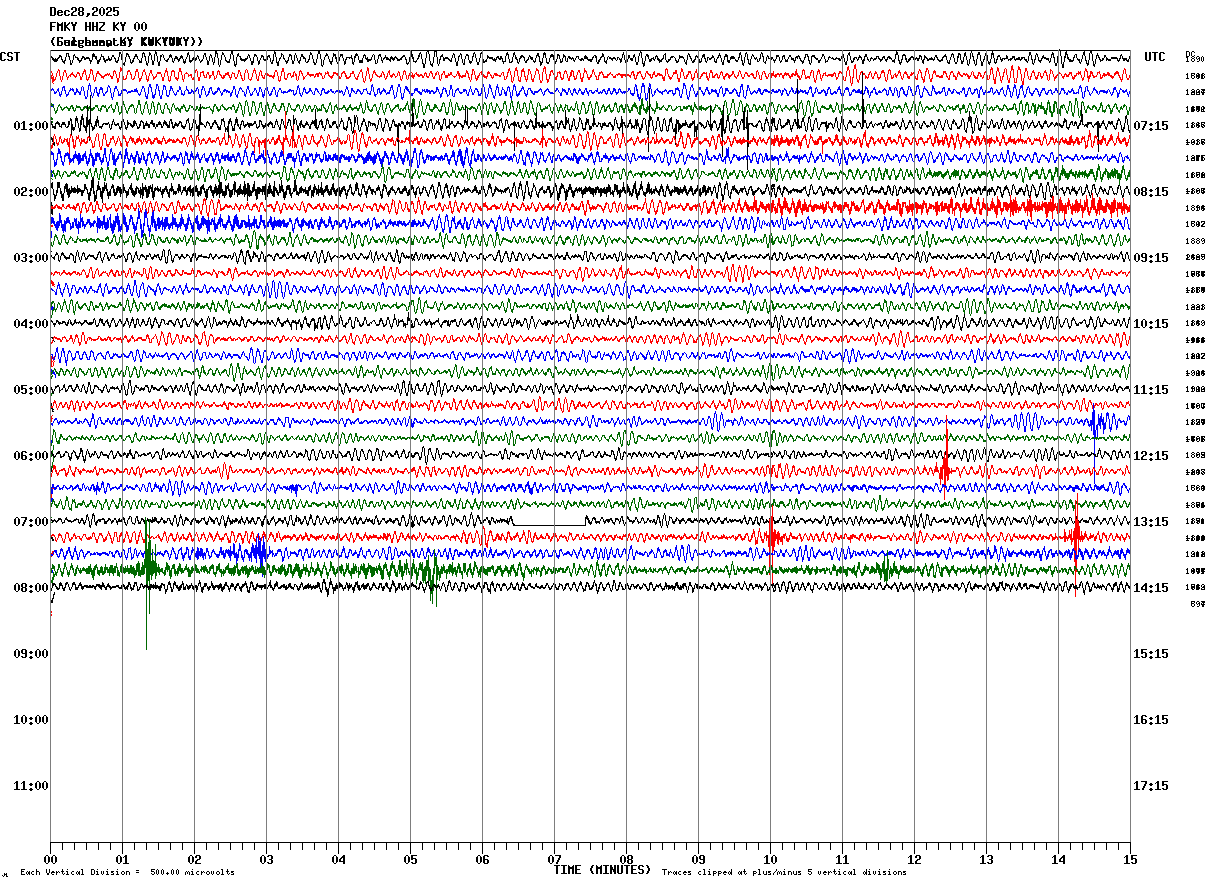
Task: Click the TIME (MINUTES) axis title
Action: (x=602, y=870)
